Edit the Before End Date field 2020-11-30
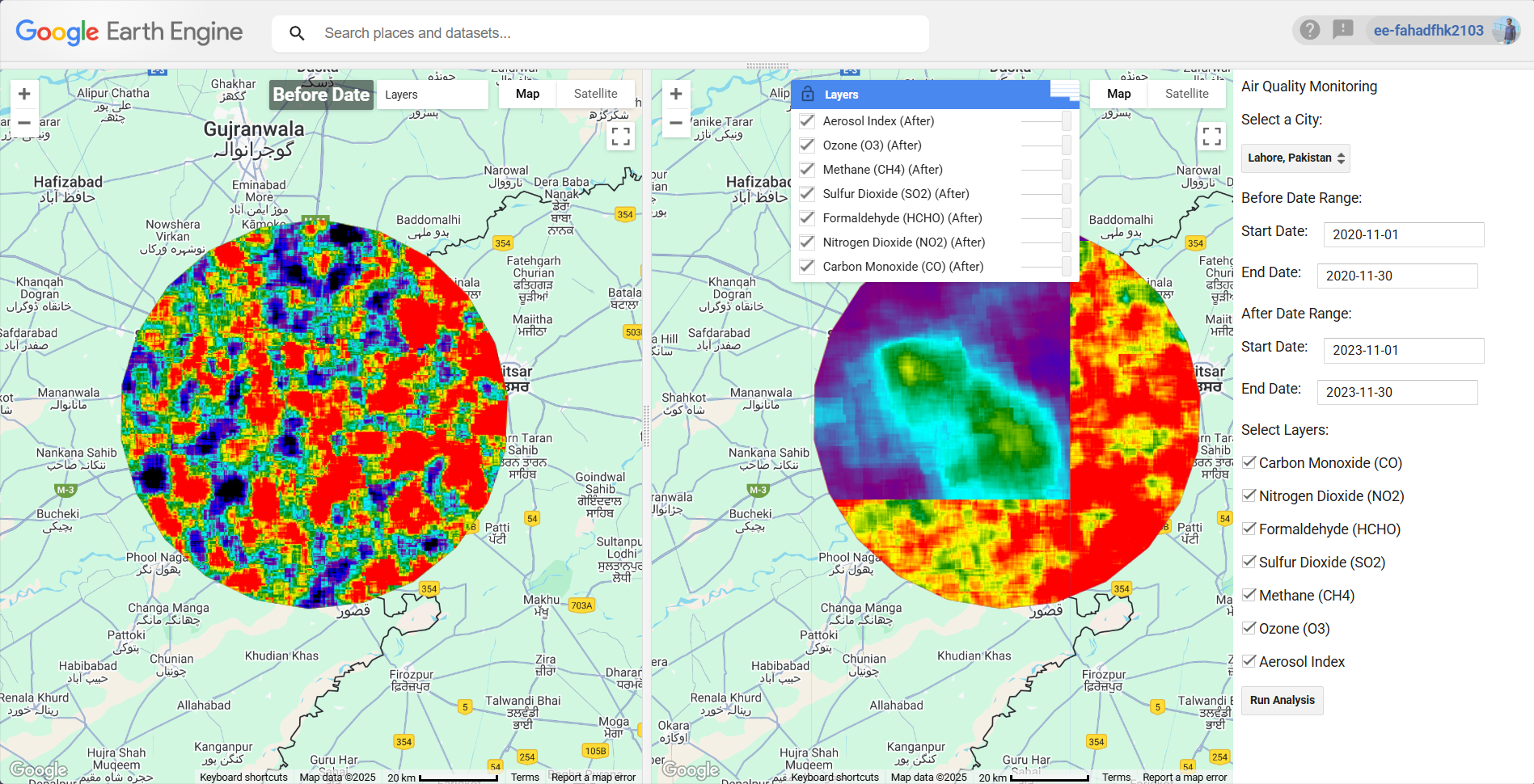 coord(1397,276)
